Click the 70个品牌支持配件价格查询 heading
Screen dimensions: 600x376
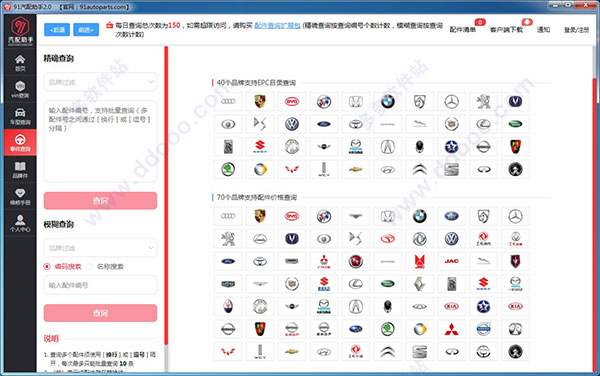257,197
